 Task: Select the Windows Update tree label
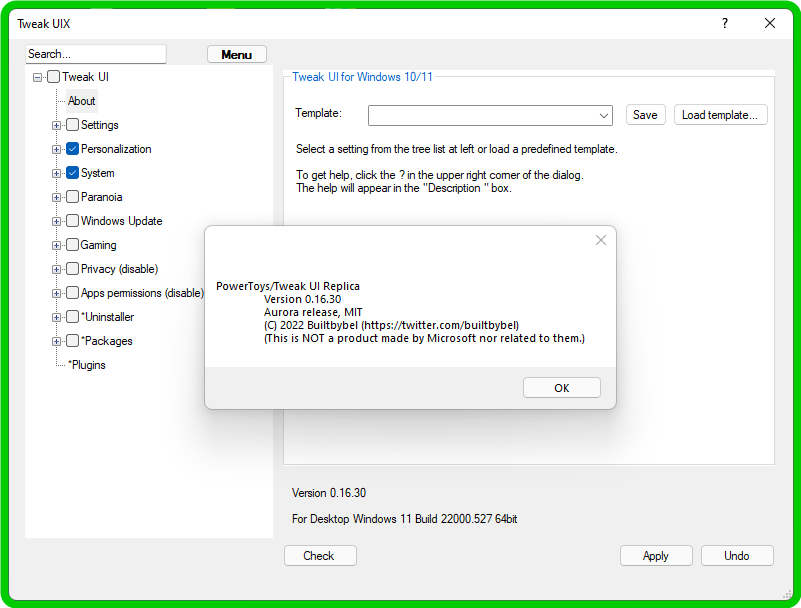coord(122,221)
